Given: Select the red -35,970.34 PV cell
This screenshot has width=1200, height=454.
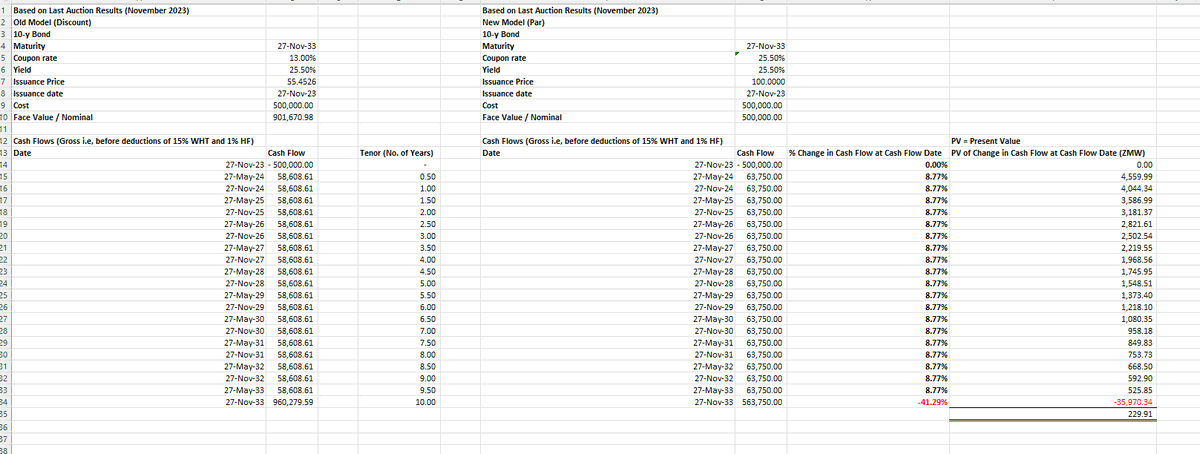Looking at the screenshot, I should [x=1134, y=401].
